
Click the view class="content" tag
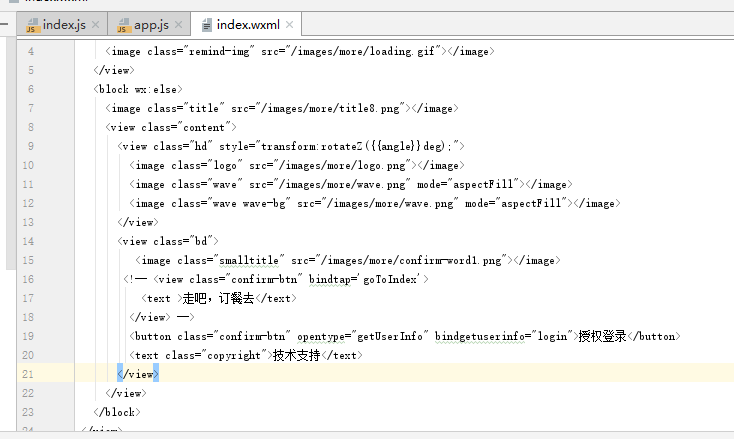tap(171, 127)
